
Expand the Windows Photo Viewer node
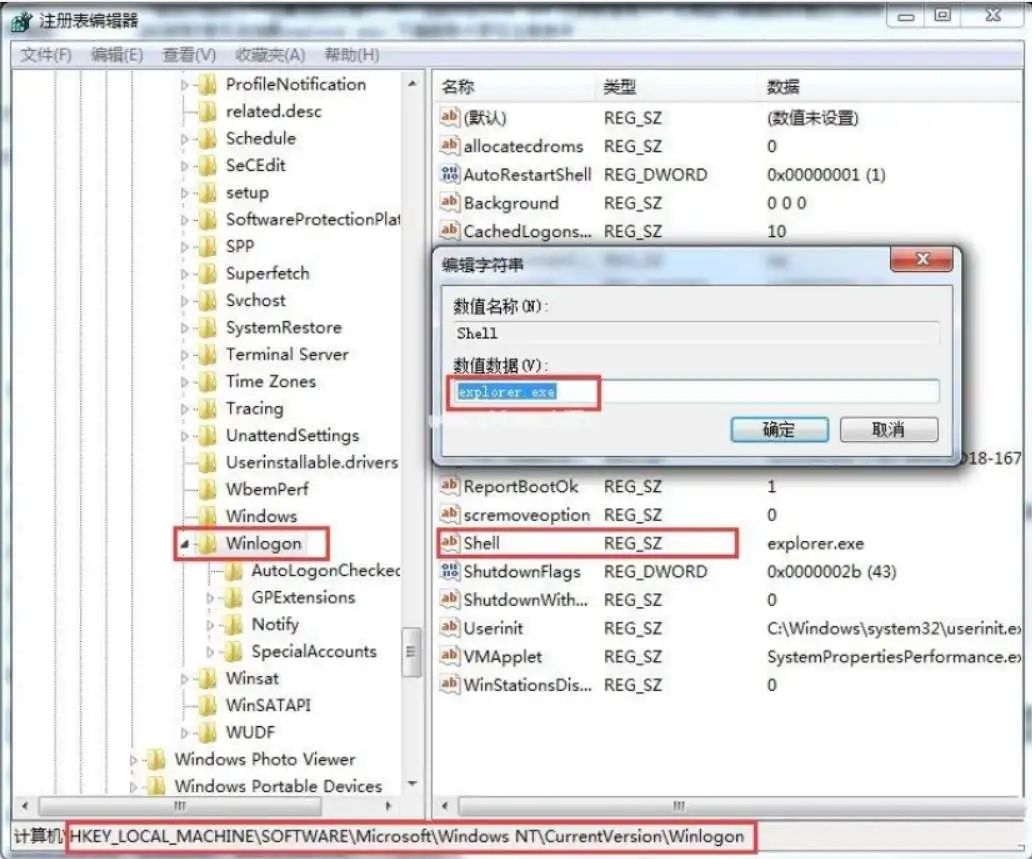coord(134,760)
